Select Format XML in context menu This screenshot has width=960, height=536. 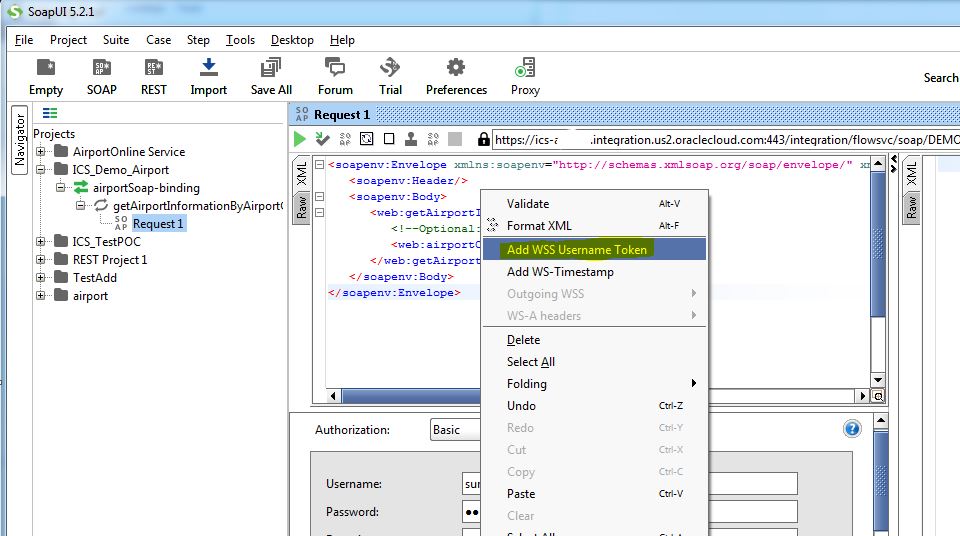(594, 225)
